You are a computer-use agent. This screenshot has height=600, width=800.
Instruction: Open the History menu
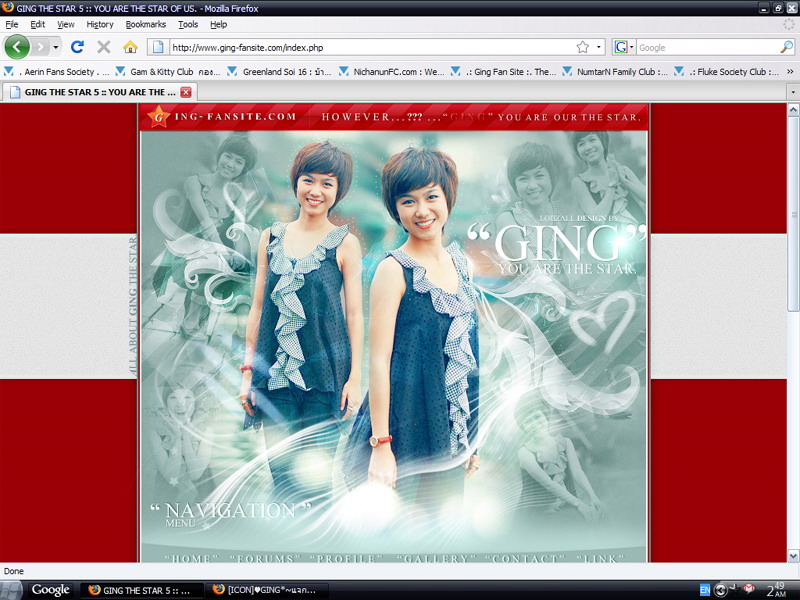(x=100, y=24)
